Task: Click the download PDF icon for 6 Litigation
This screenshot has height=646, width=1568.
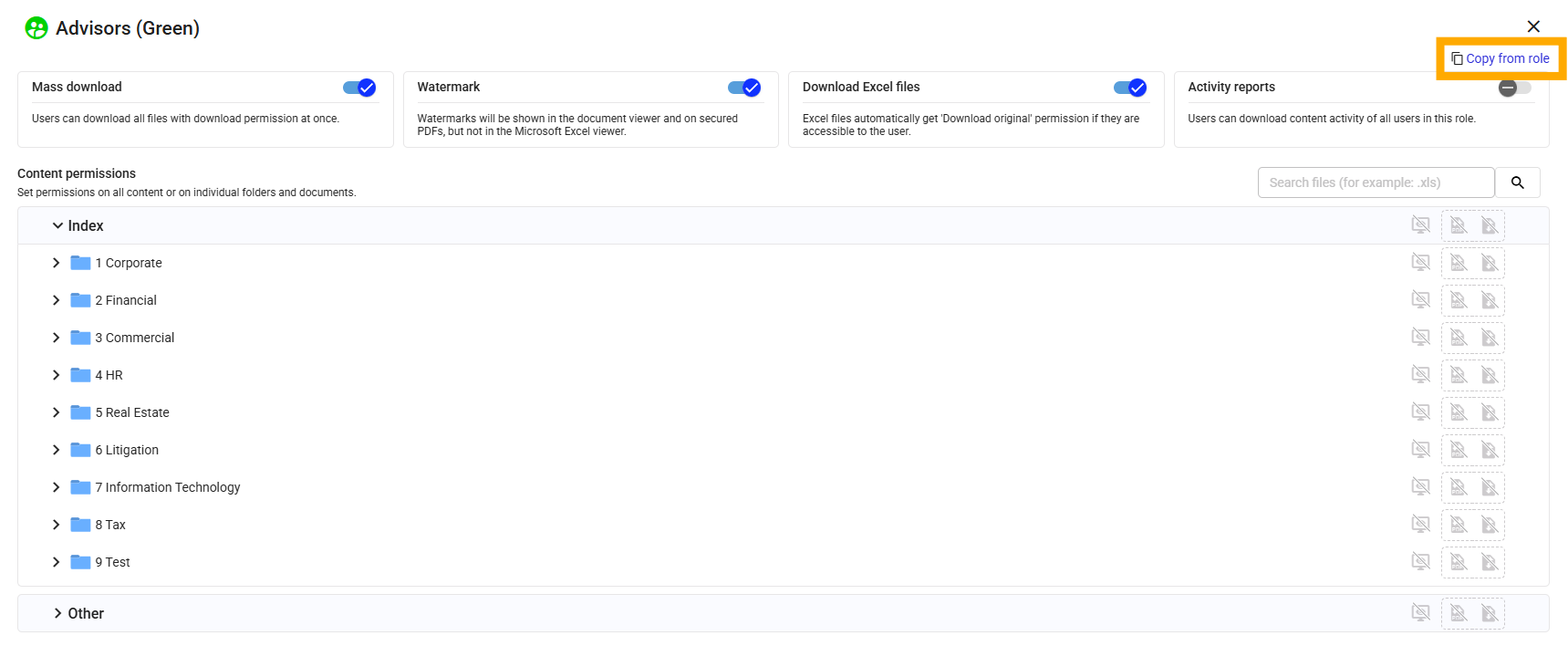Action: point(1459,450)
